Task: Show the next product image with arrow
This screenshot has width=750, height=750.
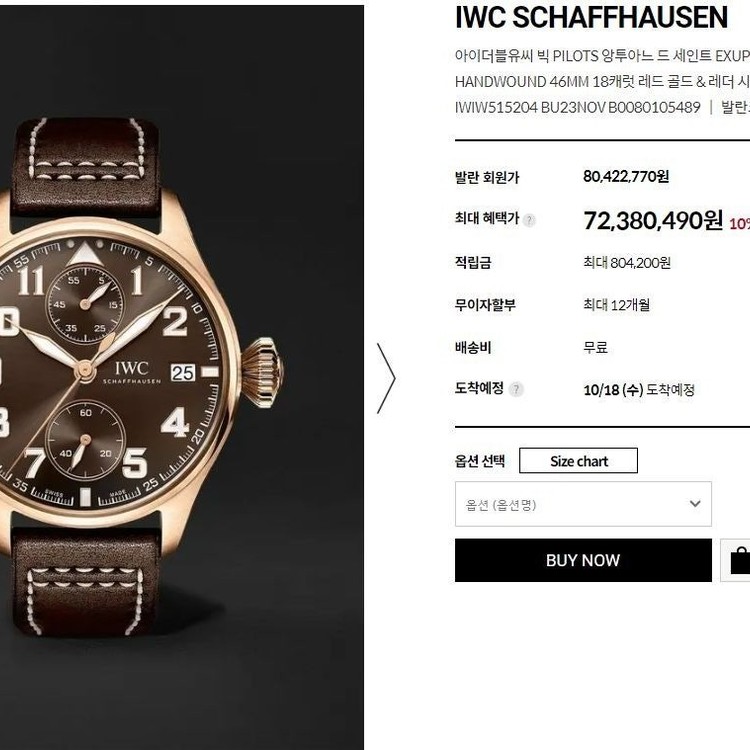Action: click(x=386, y=378)
